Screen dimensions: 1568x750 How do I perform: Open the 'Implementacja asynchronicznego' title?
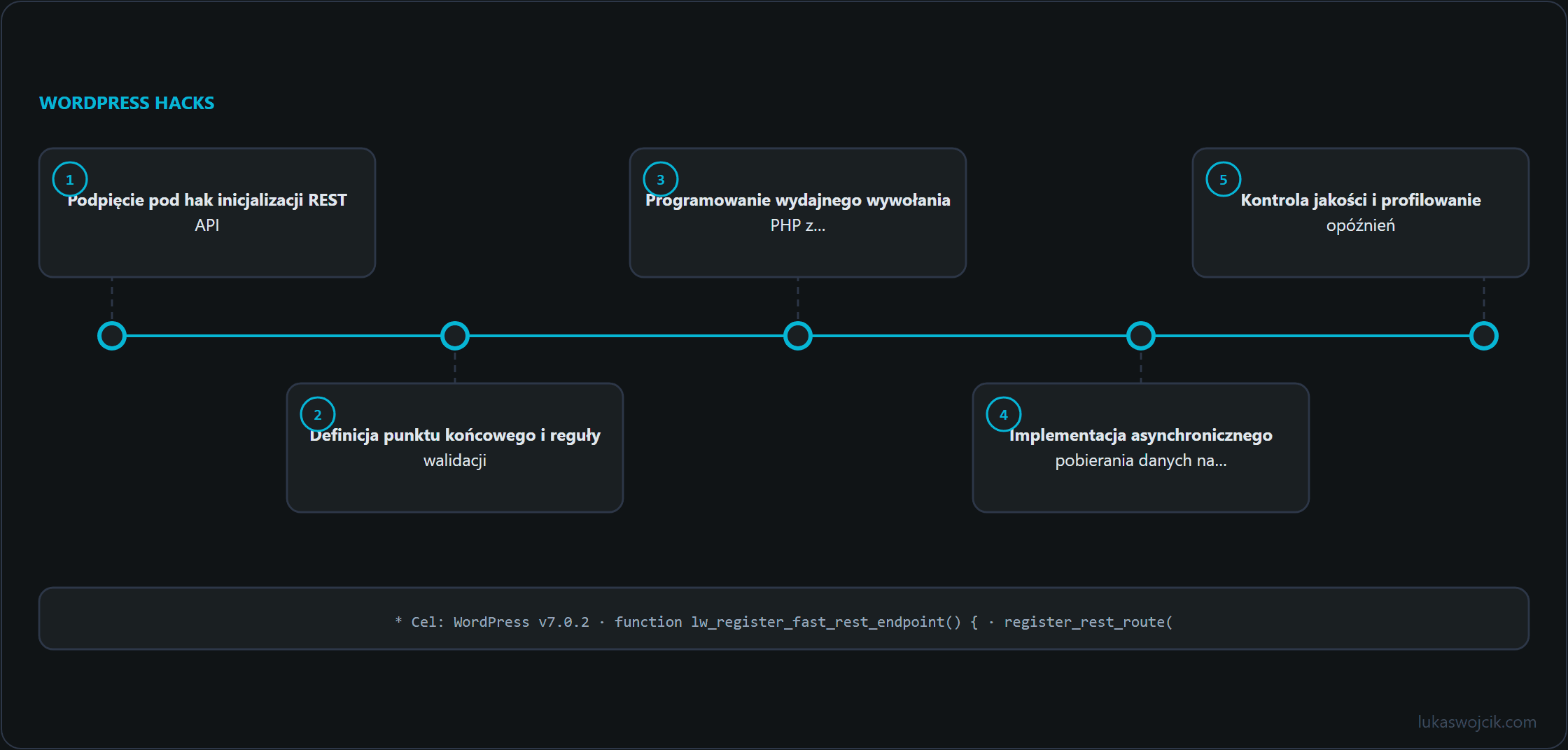pyautogui.click(x=1141, y=435)
